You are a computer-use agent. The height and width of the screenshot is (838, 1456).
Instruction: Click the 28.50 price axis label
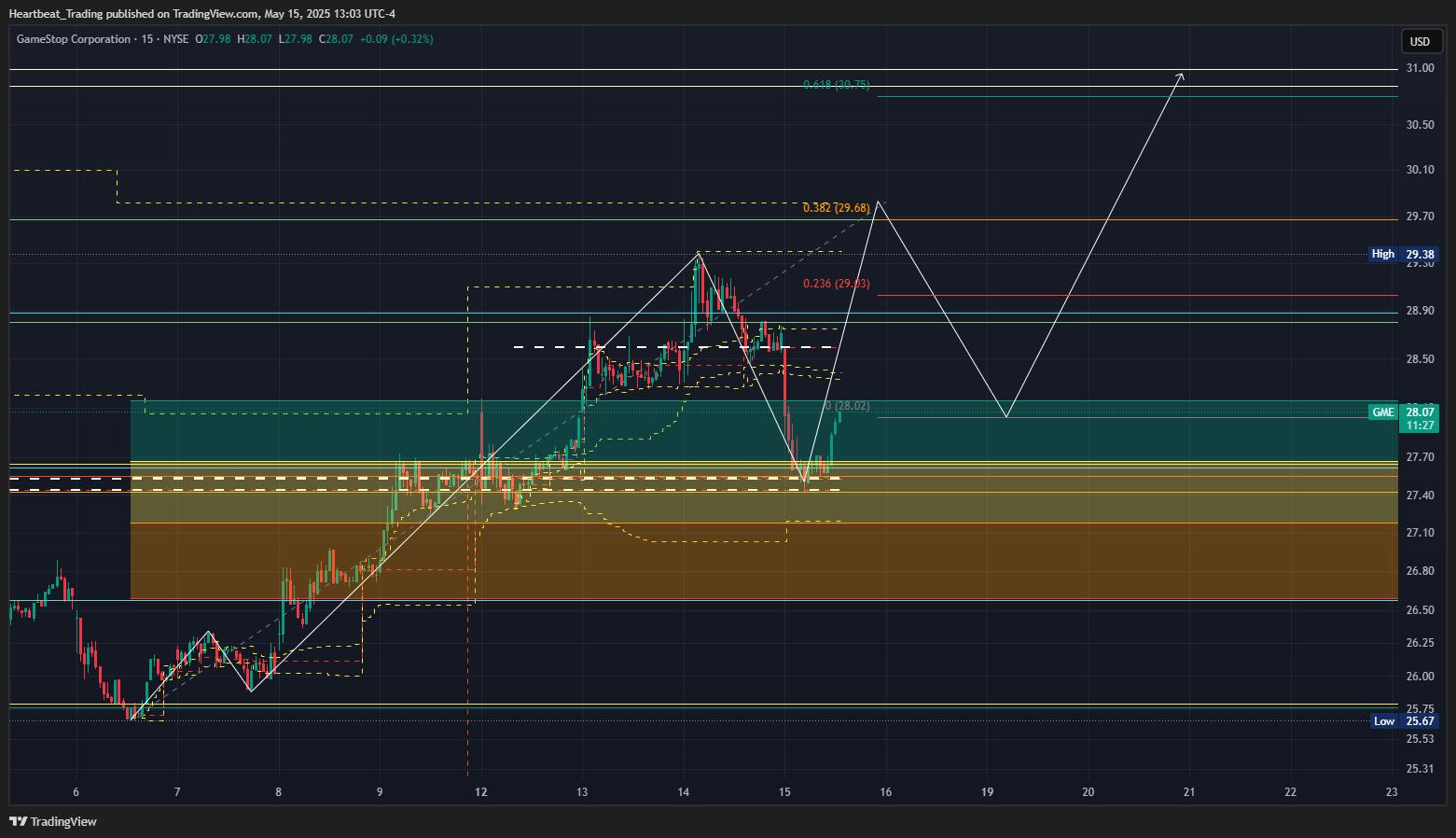tap(1420, 359)
